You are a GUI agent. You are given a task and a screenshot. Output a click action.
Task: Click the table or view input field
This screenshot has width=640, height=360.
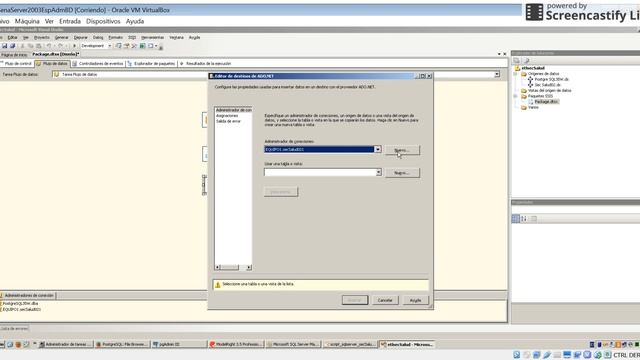[x=320, y=173]
